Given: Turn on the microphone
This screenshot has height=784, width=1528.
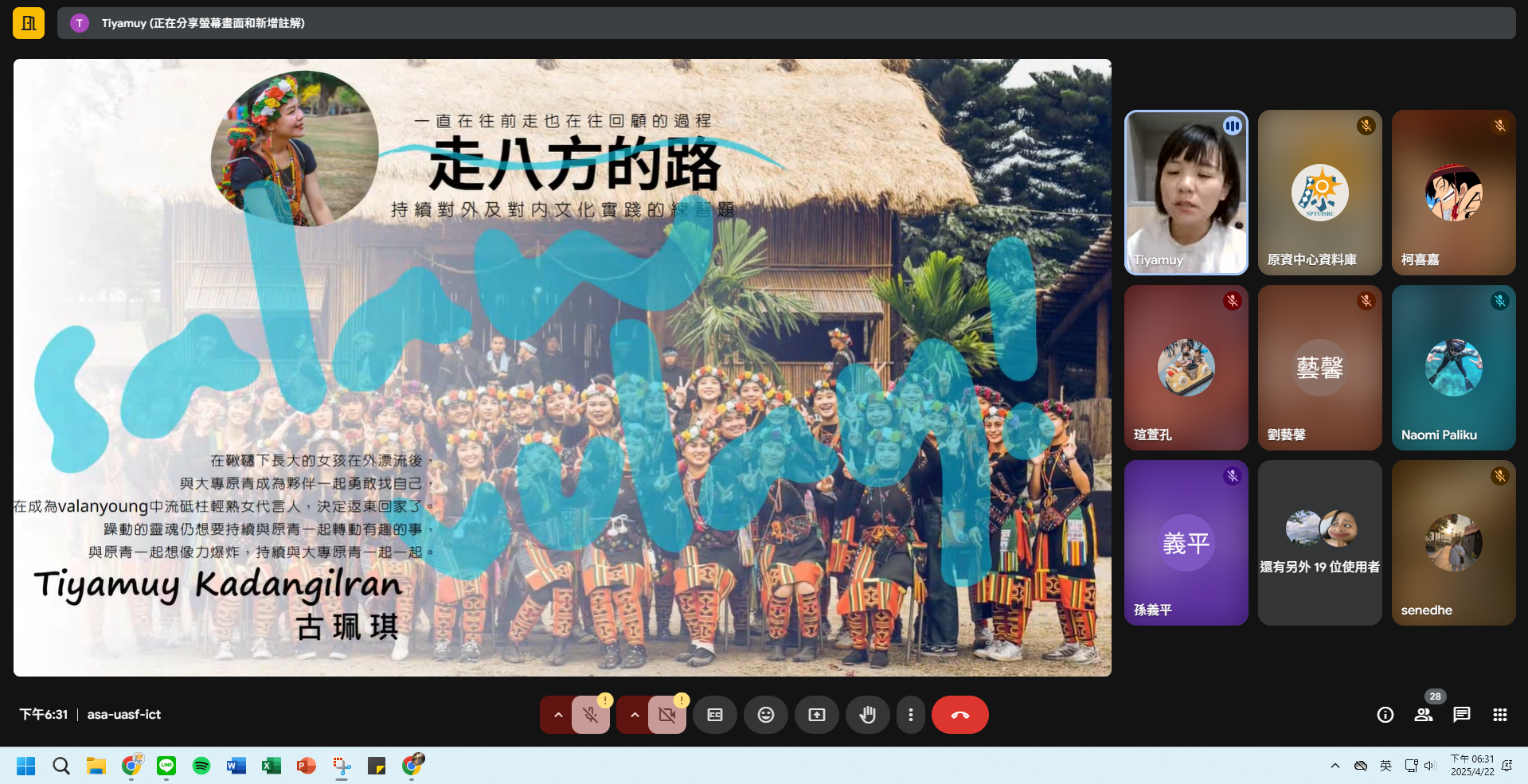Looking at the screenshot, I should pyautogui.click(x=591, y=715).
